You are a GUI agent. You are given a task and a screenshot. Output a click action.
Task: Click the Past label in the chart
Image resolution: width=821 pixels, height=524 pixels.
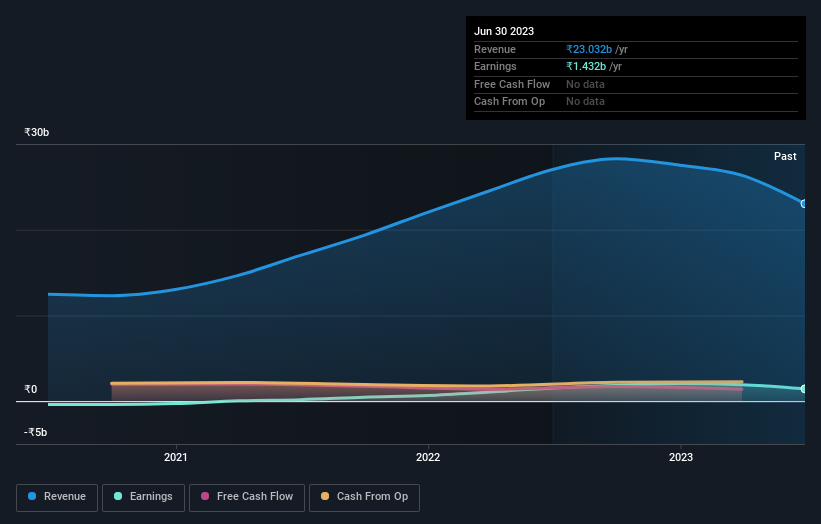click(785, 156)
